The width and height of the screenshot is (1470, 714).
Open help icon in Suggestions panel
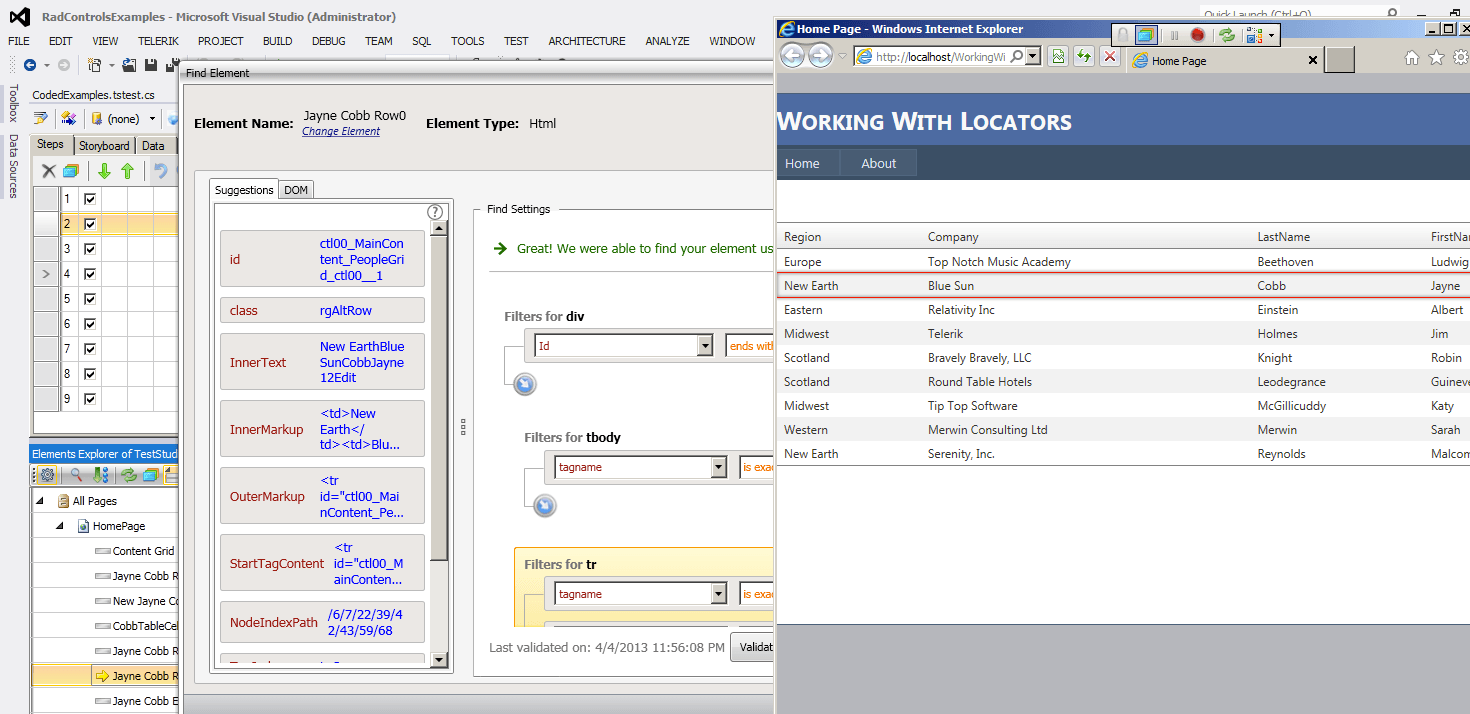click(435, 212)
